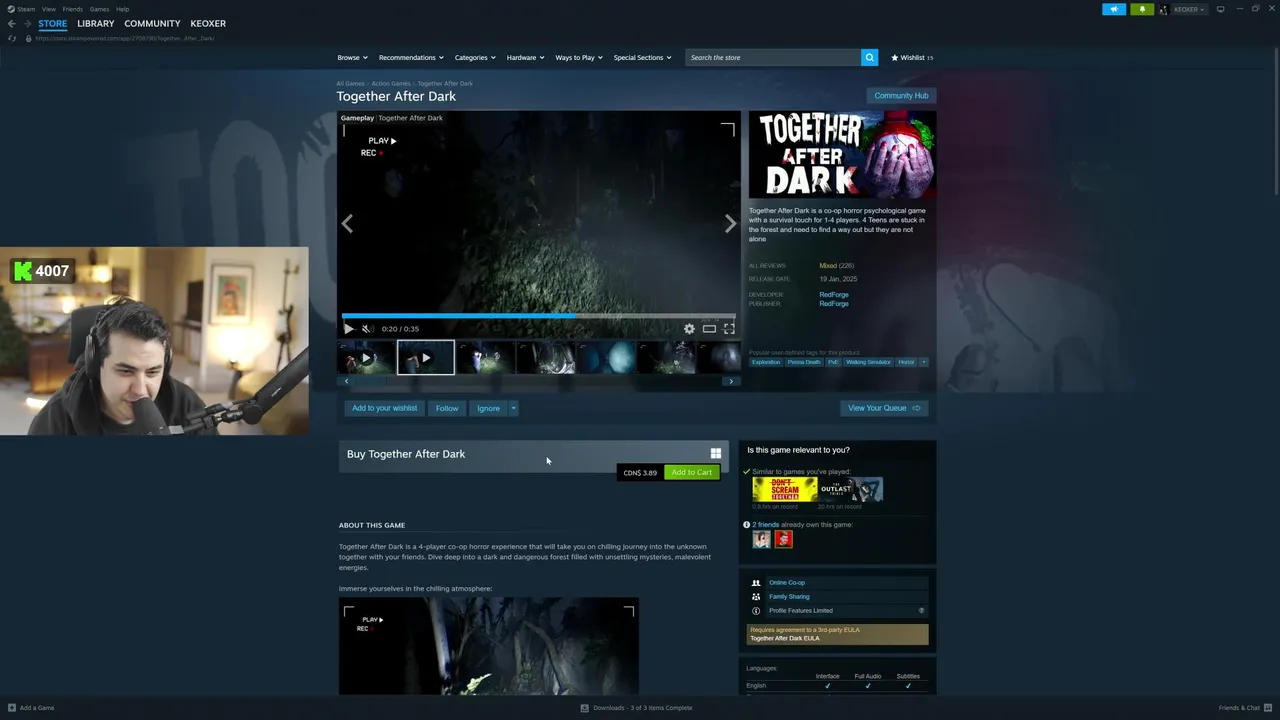
Task: Open View Your Queue
Action: point(884,408)
